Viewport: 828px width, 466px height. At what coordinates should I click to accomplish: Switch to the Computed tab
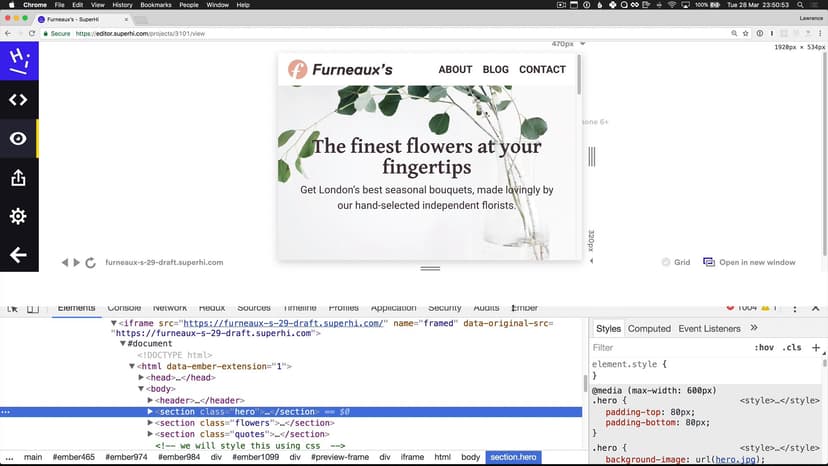click(x=649, y=328)
